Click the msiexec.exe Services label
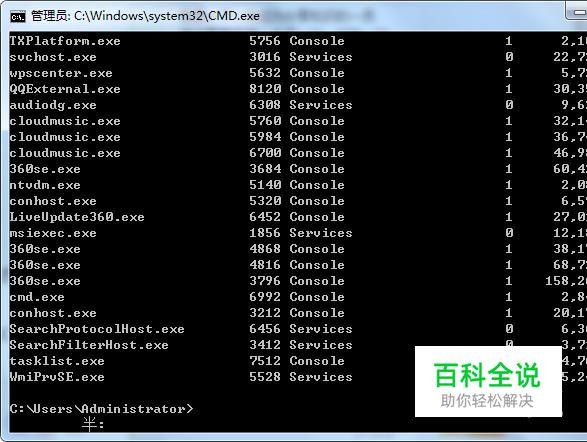The image size is (587, 442). pos(320,233)
